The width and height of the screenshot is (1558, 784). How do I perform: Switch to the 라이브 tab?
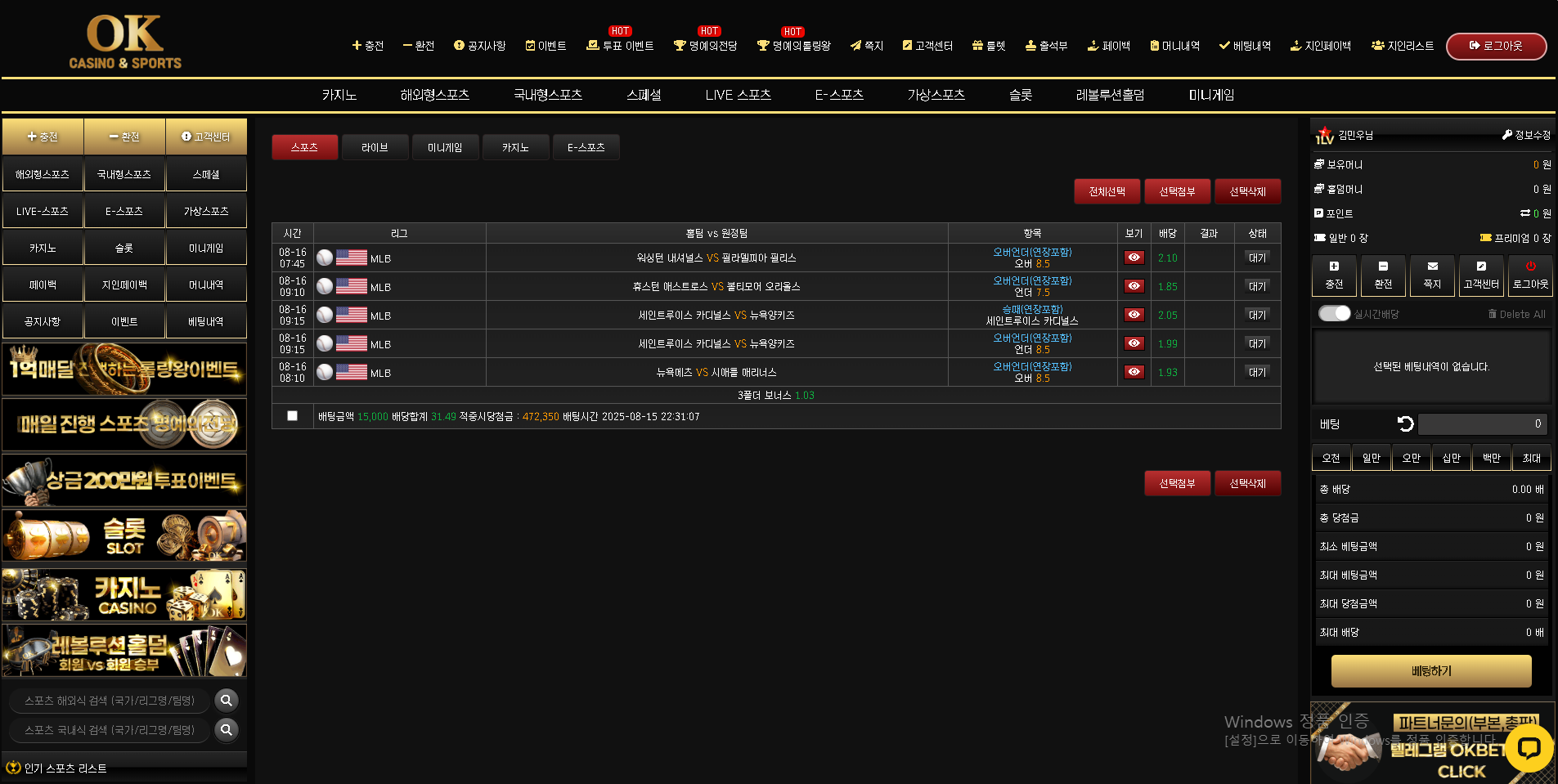pos(375,147)
